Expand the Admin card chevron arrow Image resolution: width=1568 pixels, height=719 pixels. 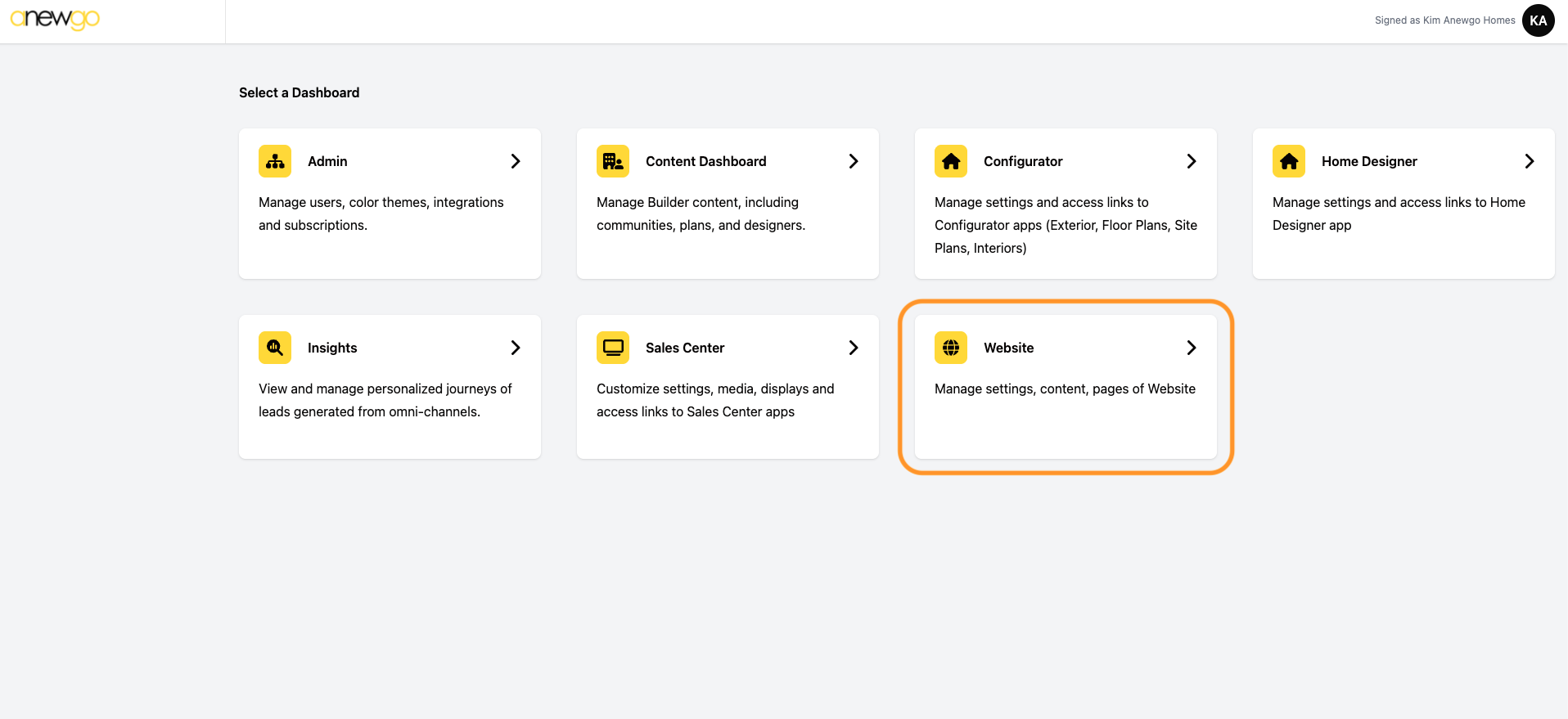516,161
